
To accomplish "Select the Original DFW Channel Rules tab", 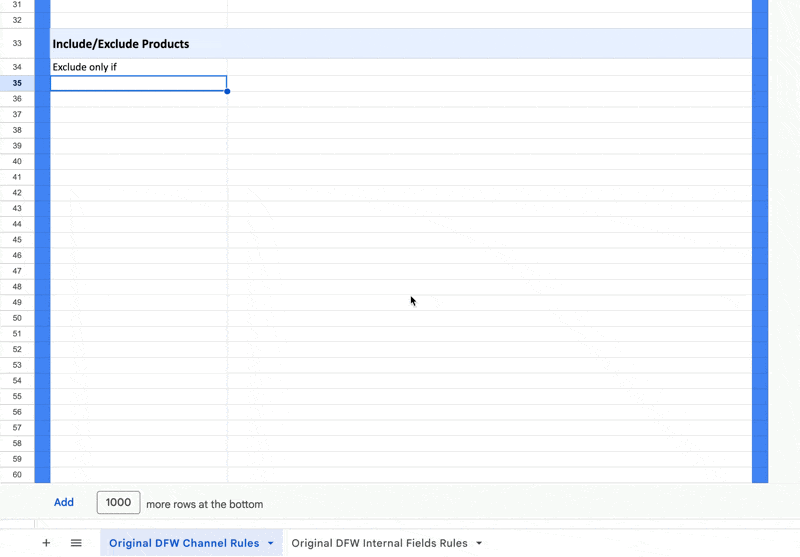I will pos(184,543).
